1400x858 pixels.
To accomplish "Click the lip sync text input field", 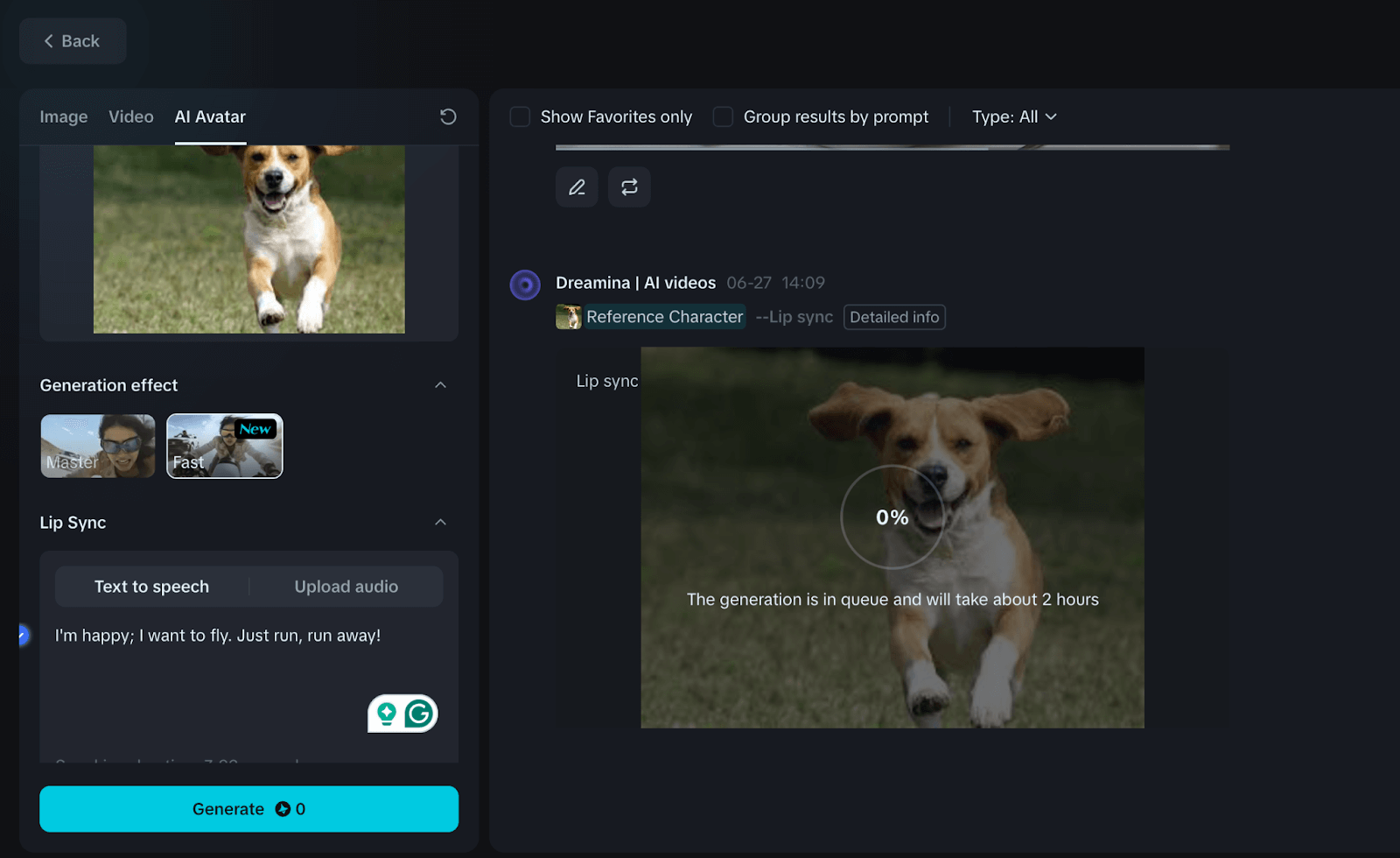I will point(249,683).
